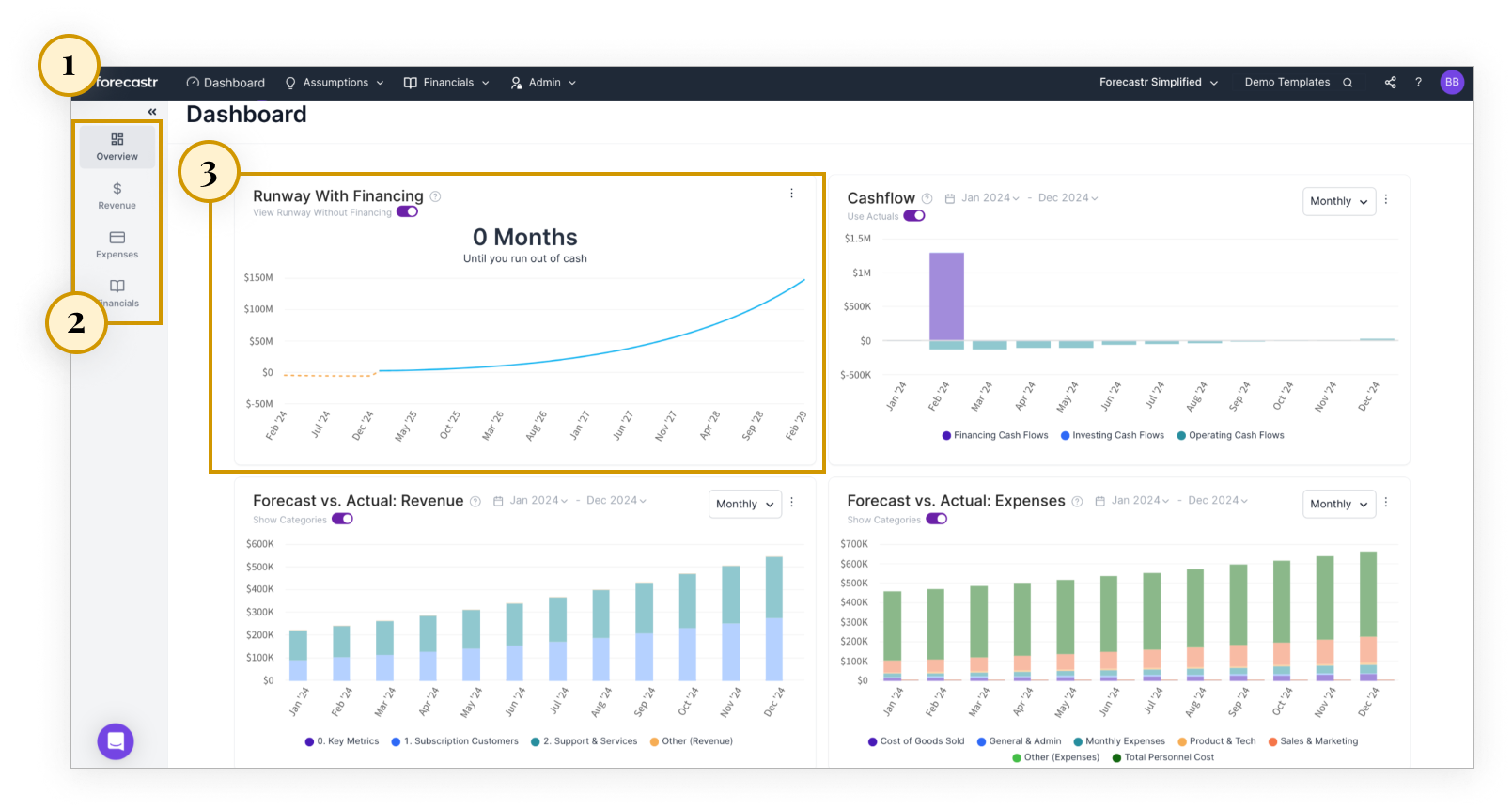1512x810 pixels.
Task: Open help question mark icon
Action: pyautogui.click(x=1419, y=83)
